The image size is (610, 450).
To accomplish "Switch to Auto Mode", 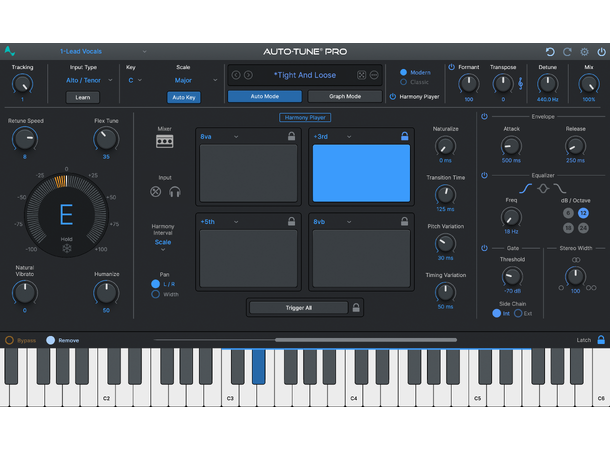I will (265, 96).
